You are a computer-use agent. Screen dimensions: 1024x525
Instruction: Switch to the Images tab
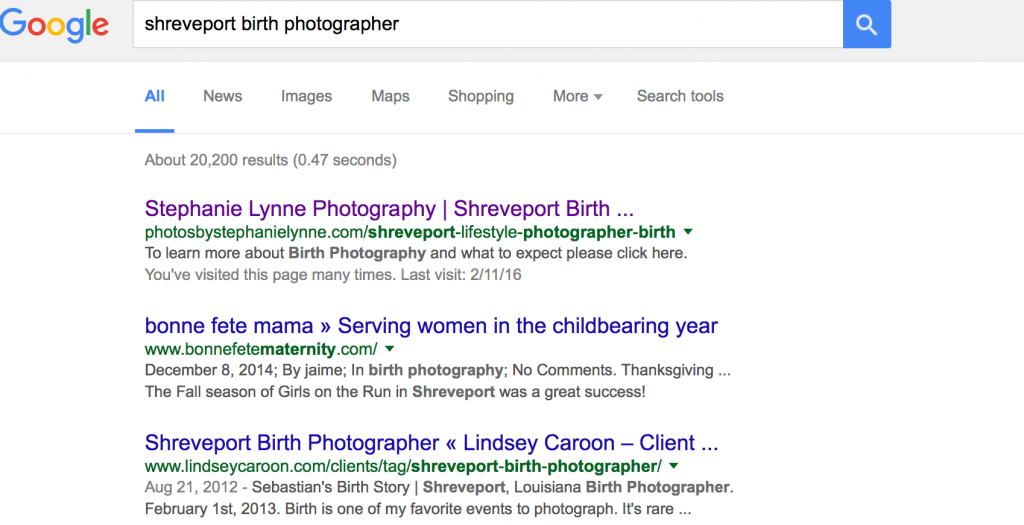[306, 97]
